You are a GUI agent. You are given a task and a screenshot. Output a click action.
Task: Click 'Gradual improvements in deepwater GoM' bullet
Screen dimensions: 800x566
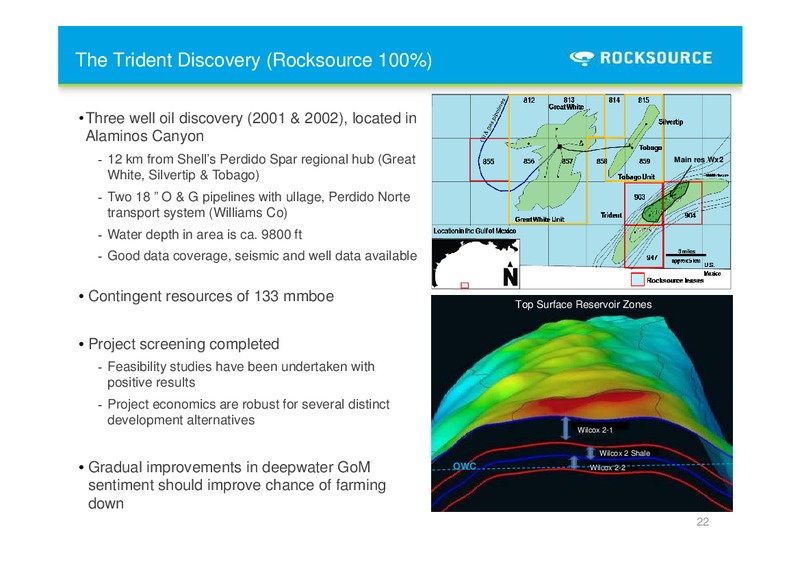(232, 485)
